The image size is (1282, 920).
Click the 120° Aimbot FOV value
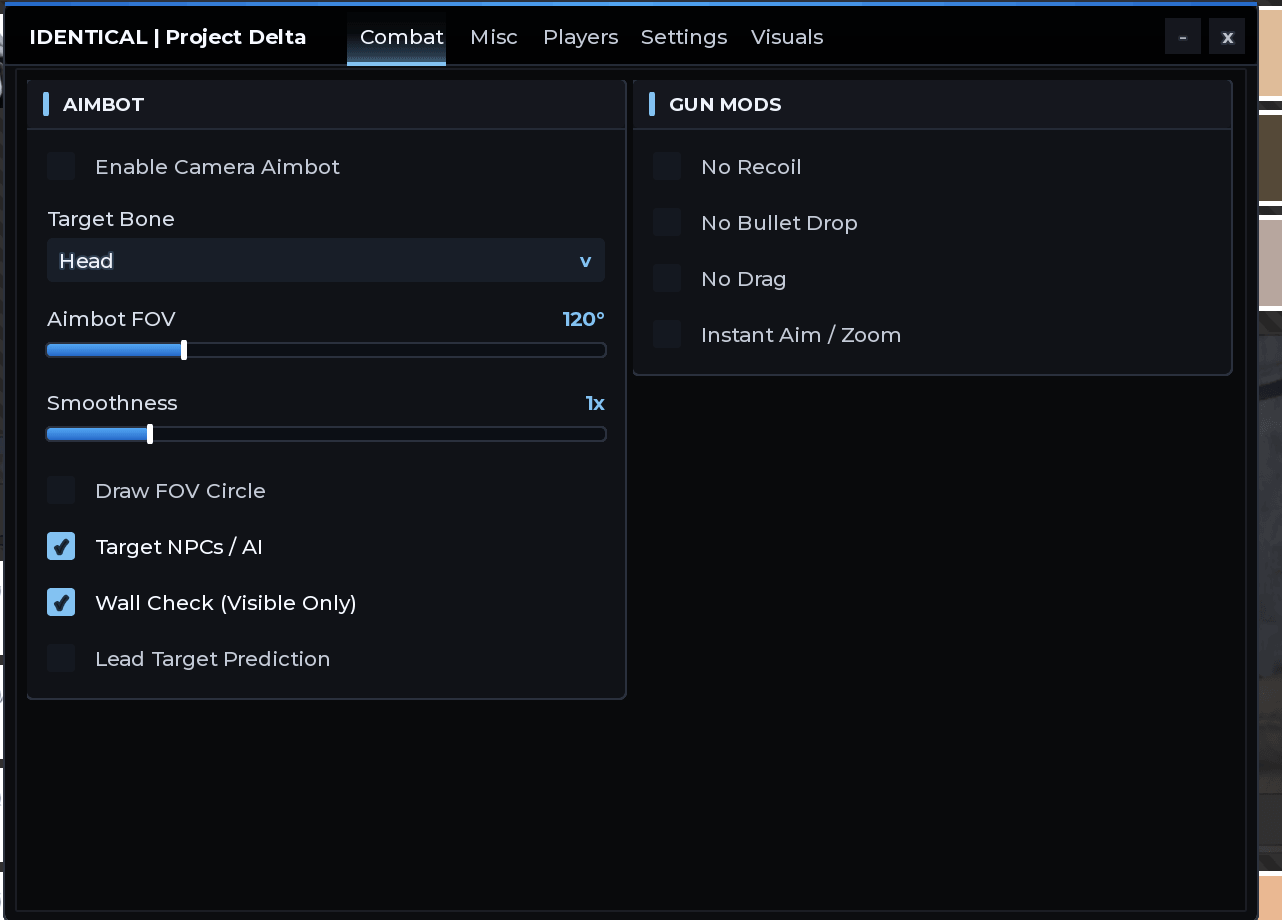coord(584,319)
